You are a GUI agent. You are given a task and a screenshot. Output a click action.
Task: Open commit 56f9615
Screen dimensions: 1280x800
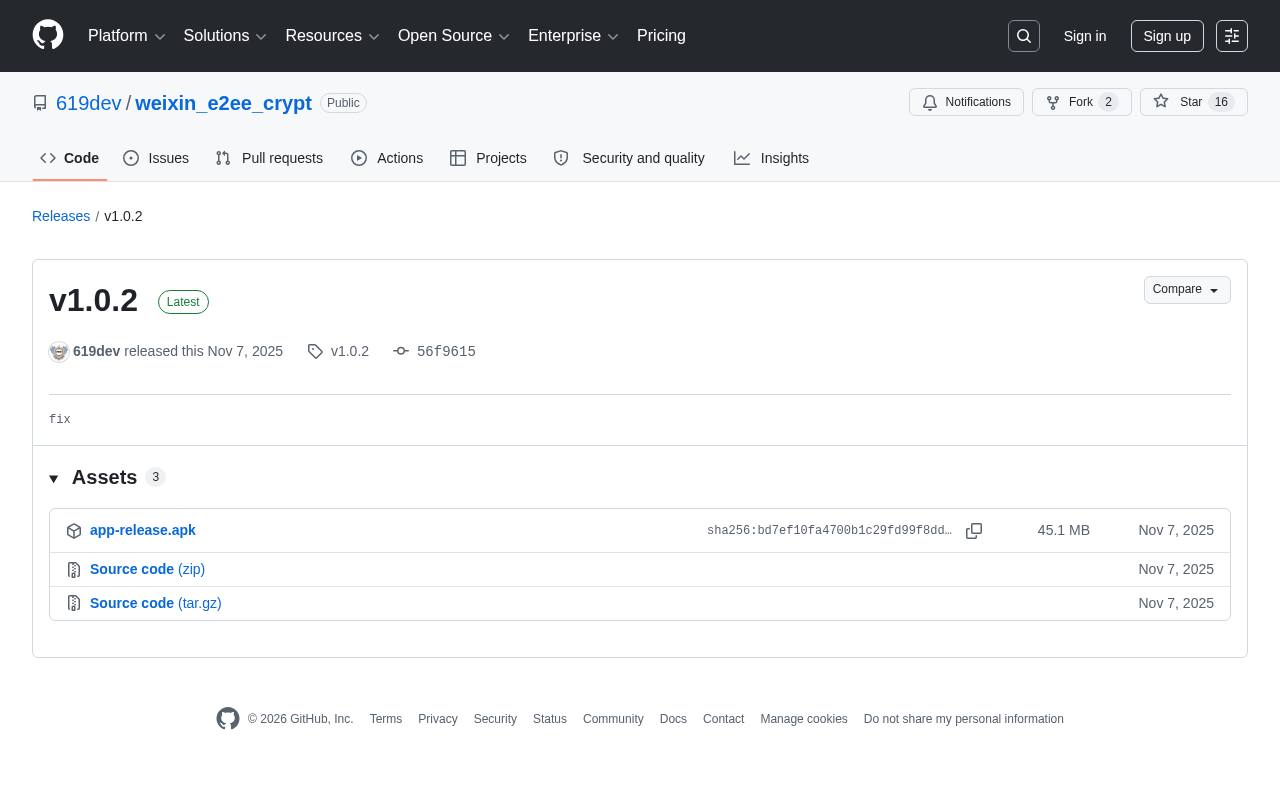446,351
